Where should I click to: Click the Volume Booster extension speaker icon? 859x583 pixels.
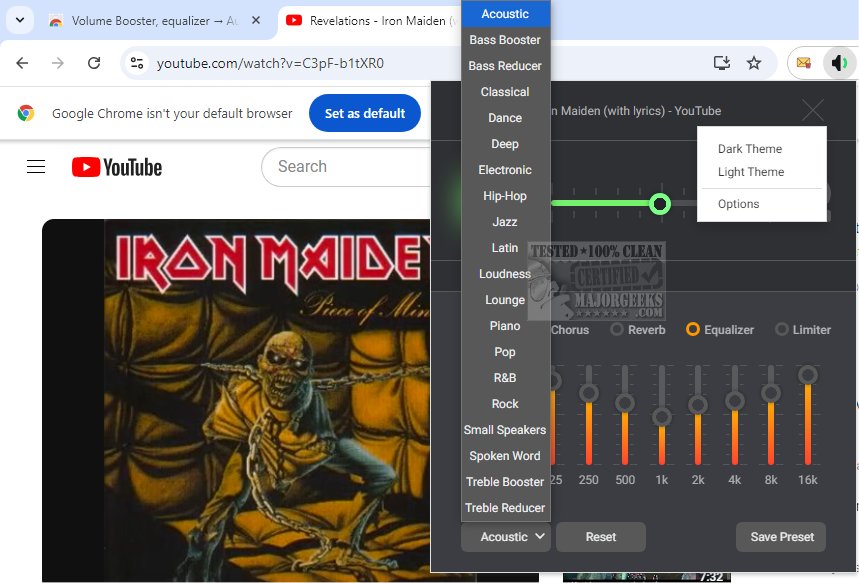pos(839,63)
